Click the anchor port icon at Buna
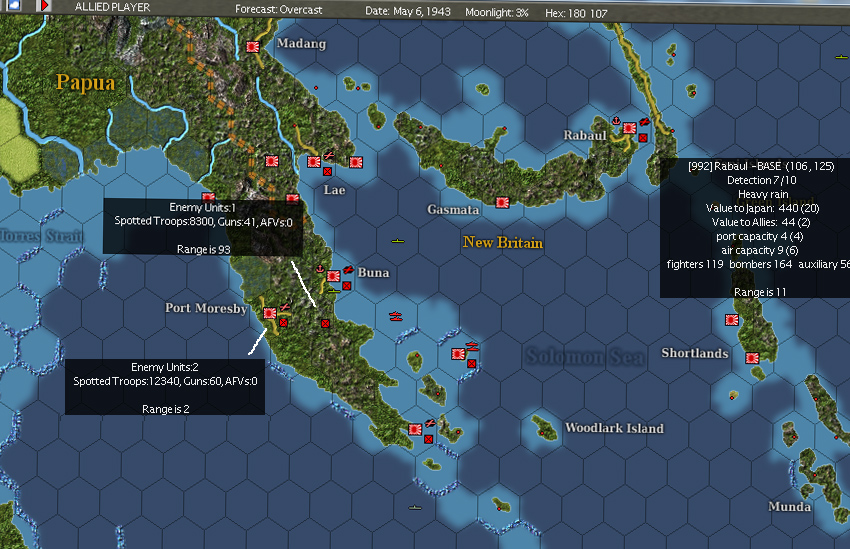The width and height of the screenshot is (850, 549). [x=320, y=269]
